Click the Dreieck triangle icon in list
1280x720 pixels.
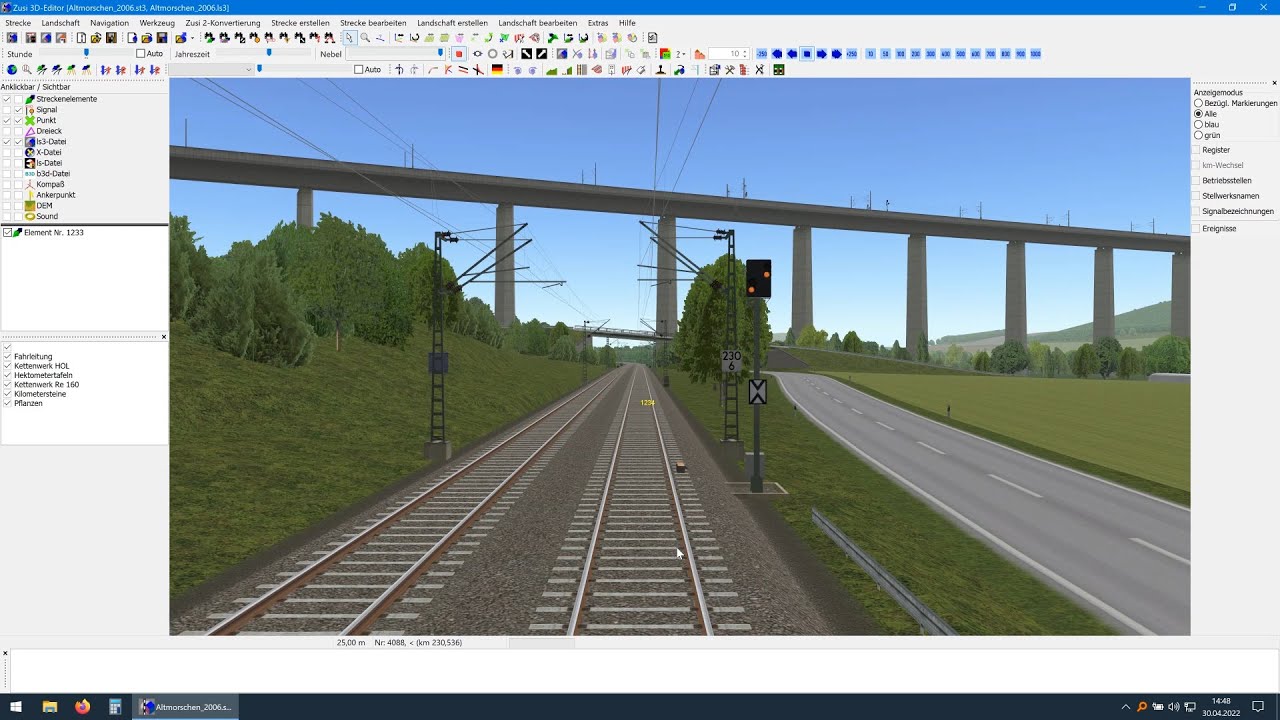[x=30, y=131]
